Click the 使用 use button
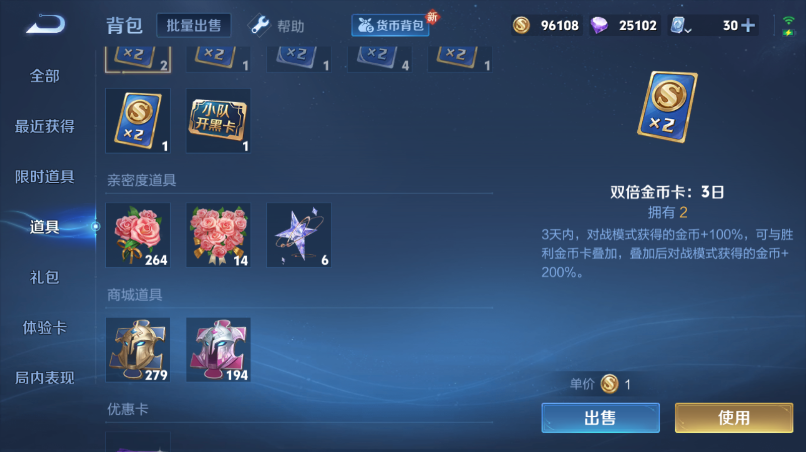The height and width of the screenshot is (452, 806). 734,418
